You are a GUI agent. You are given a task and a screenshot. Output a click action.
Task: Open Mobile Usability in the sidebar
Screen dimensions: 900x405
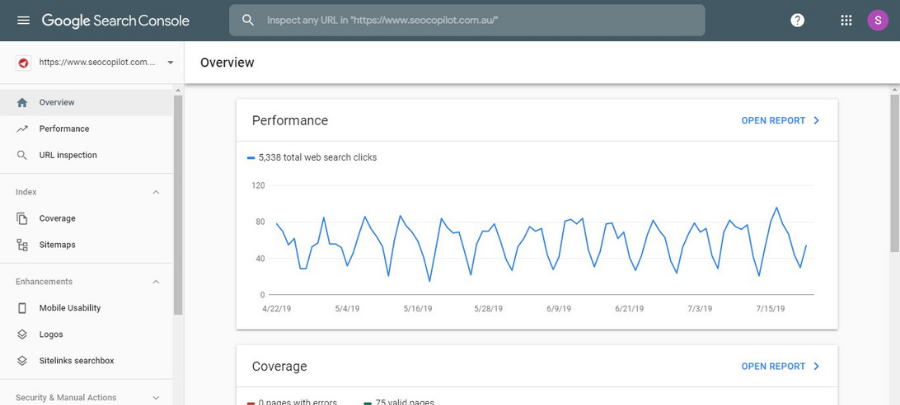(x=86, y=308)
